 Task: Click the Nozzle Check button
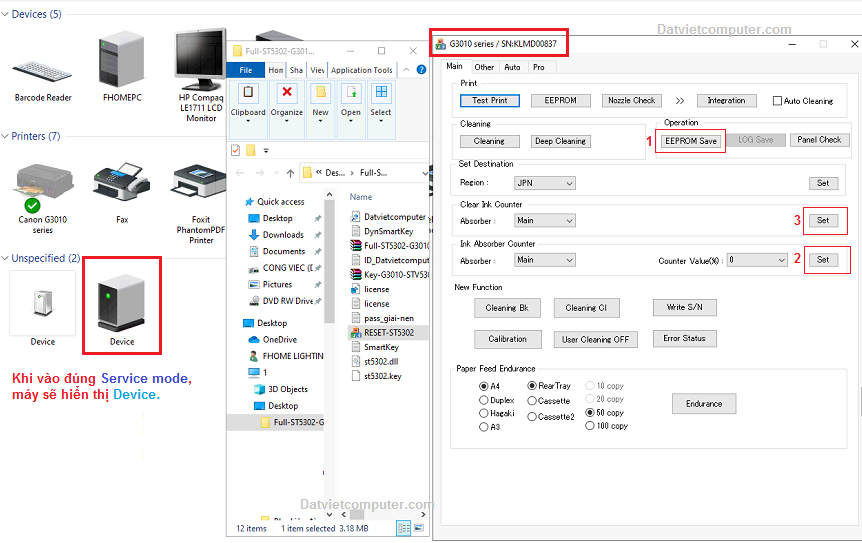(632, 101)
